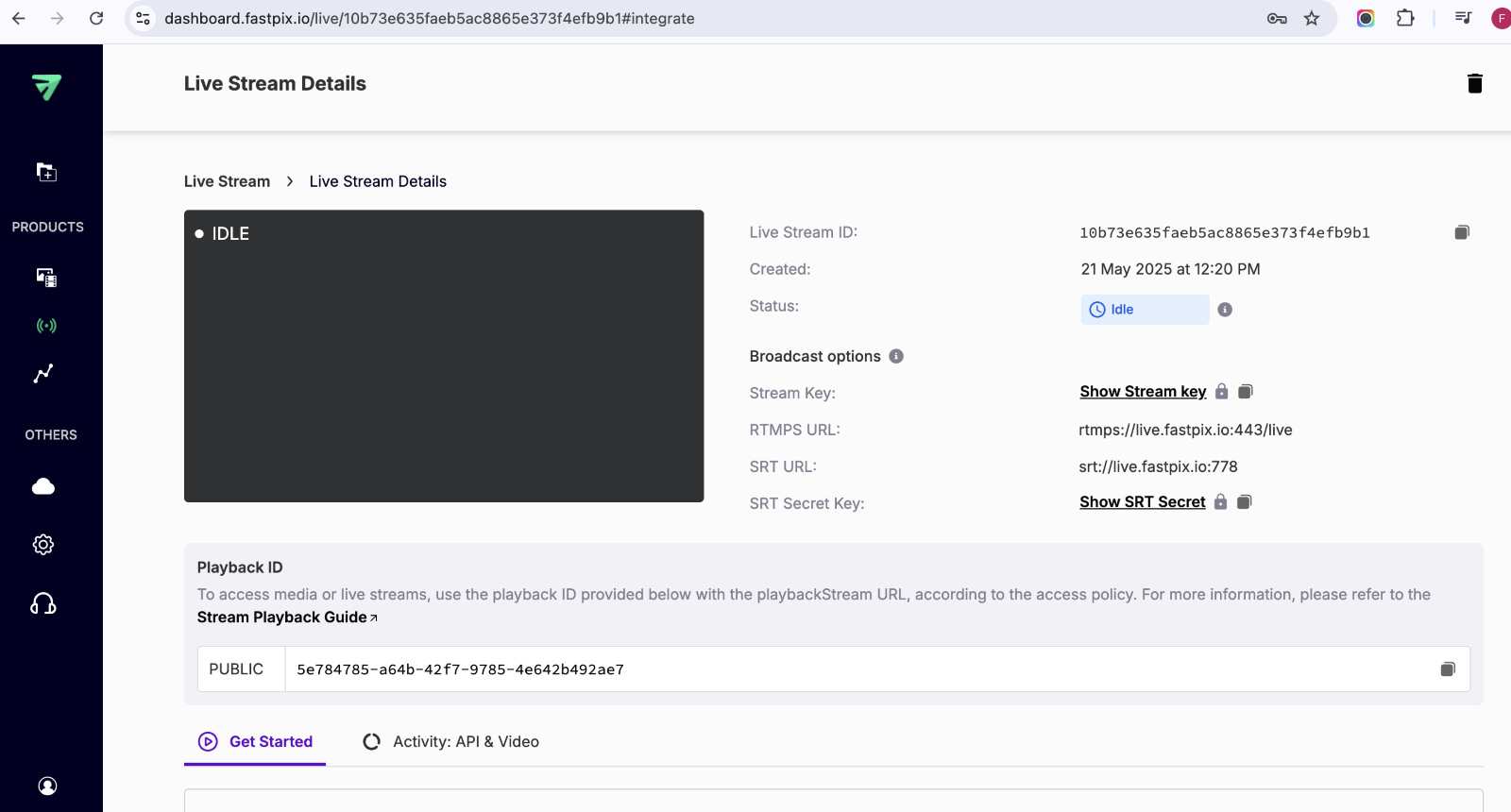The width and height of the screenshot is (1511, 812).
Task: Click the Live Stream Details breadcrumb
Action: point(378,181)
